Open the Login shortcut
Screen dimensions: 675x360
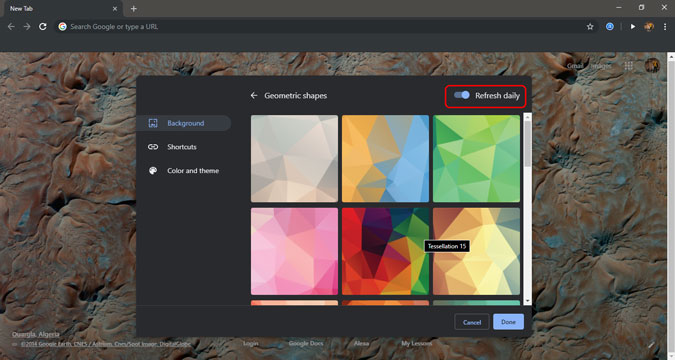click(251, 344)
